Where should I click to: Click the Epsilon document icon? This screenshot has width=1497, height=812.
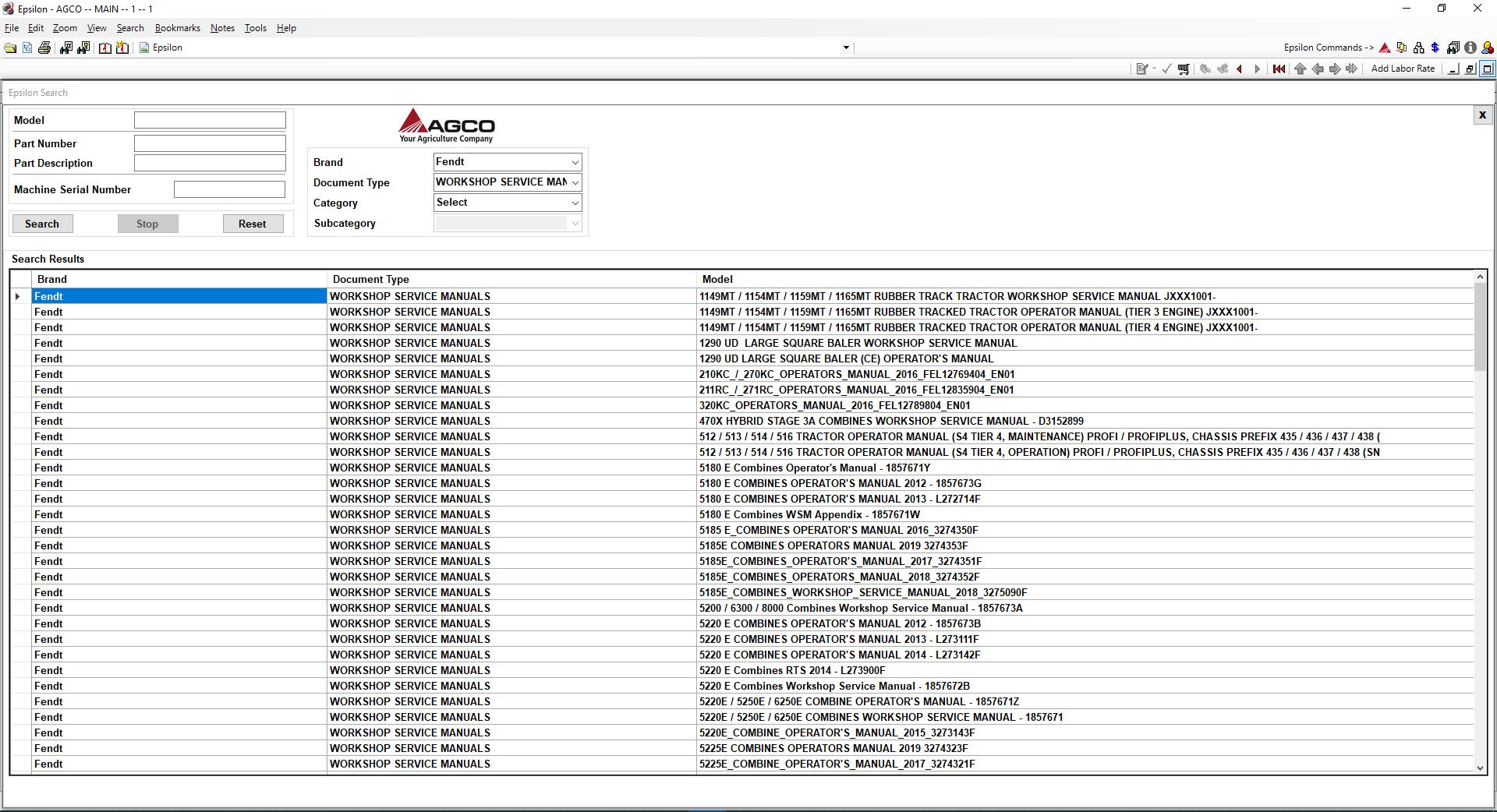click(144, 48)
